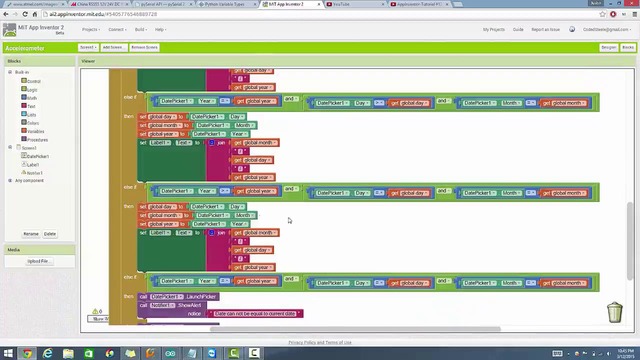640x360 pixels.
Task: Switch to the YouTube browser tab
Action: click(354, 4)
